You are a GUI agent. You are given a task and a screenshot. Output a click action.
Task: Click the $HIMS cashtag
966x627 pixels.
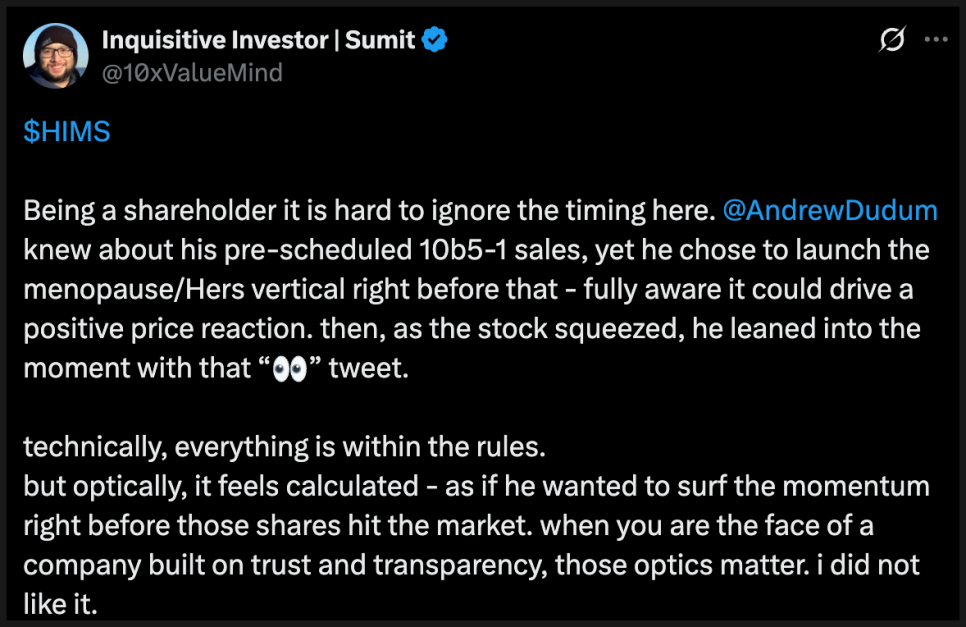click(x=66, y=133)
